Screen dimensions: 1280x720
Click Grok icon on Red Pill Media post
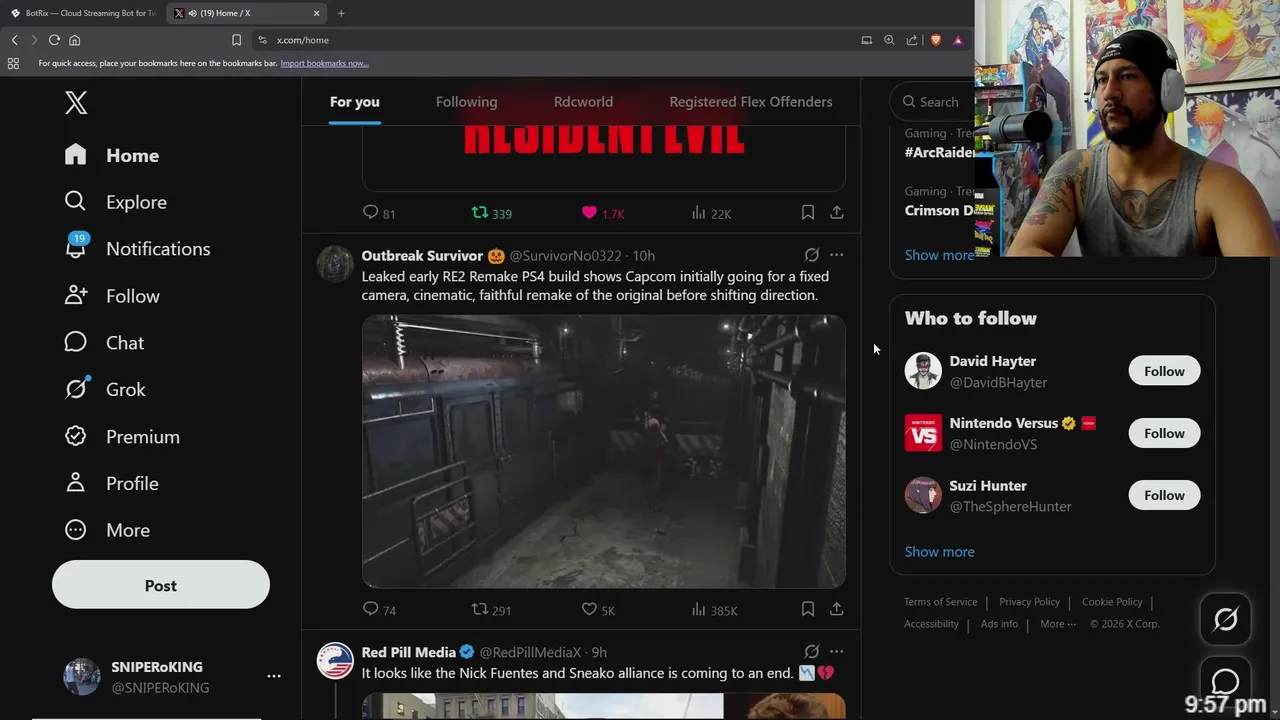[812, 651]
